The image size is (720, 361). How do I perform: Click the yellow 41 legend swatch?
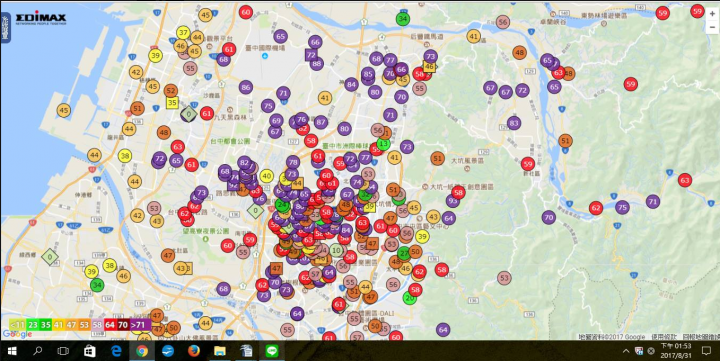(58, 325)
